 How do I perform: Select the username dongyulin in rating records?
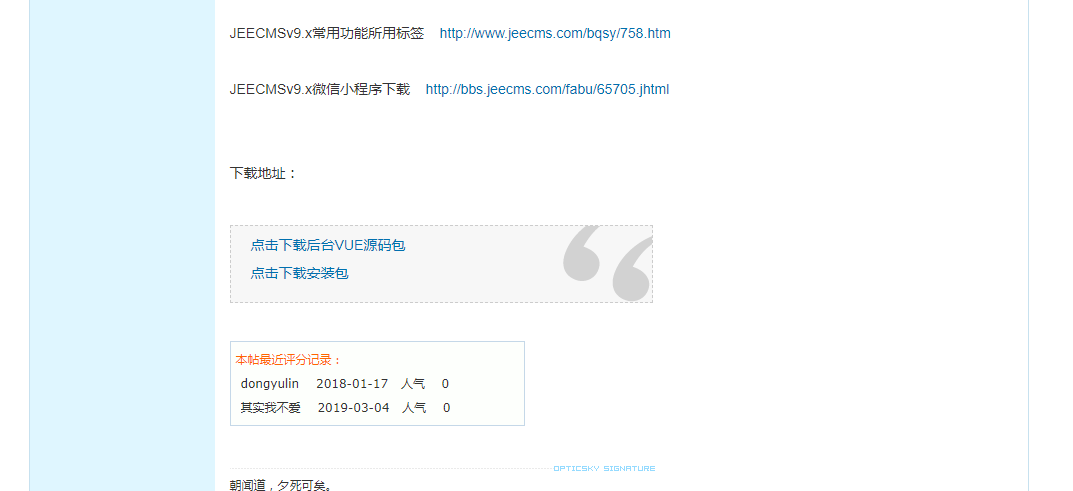click(x=270, y=384)
